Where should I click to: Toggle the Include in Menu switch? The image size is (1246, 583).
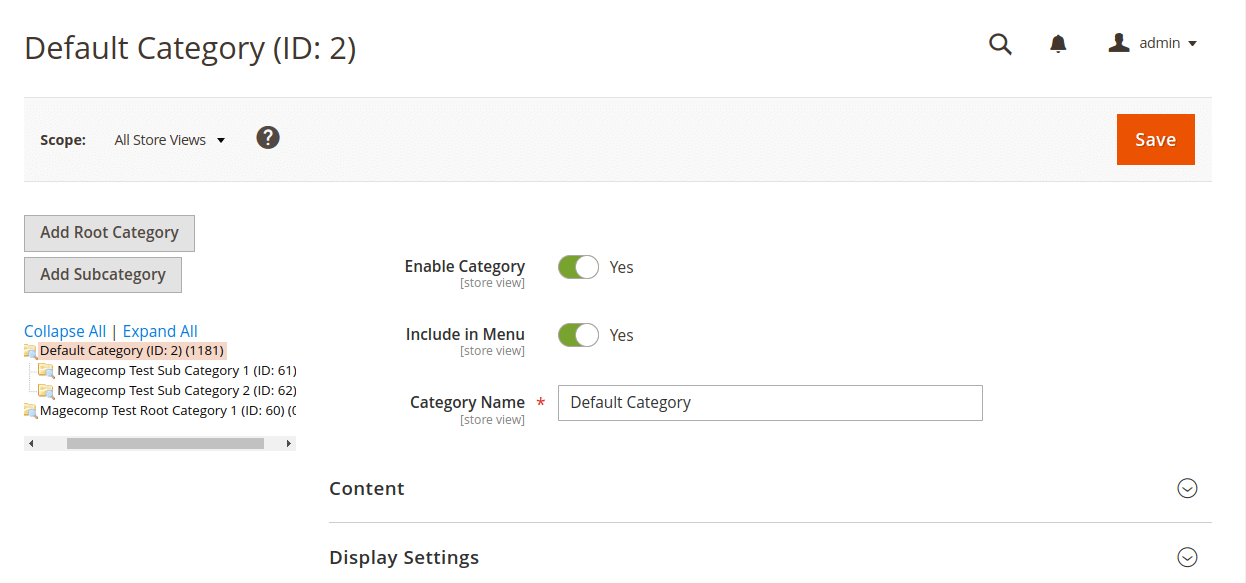(578, 335)
